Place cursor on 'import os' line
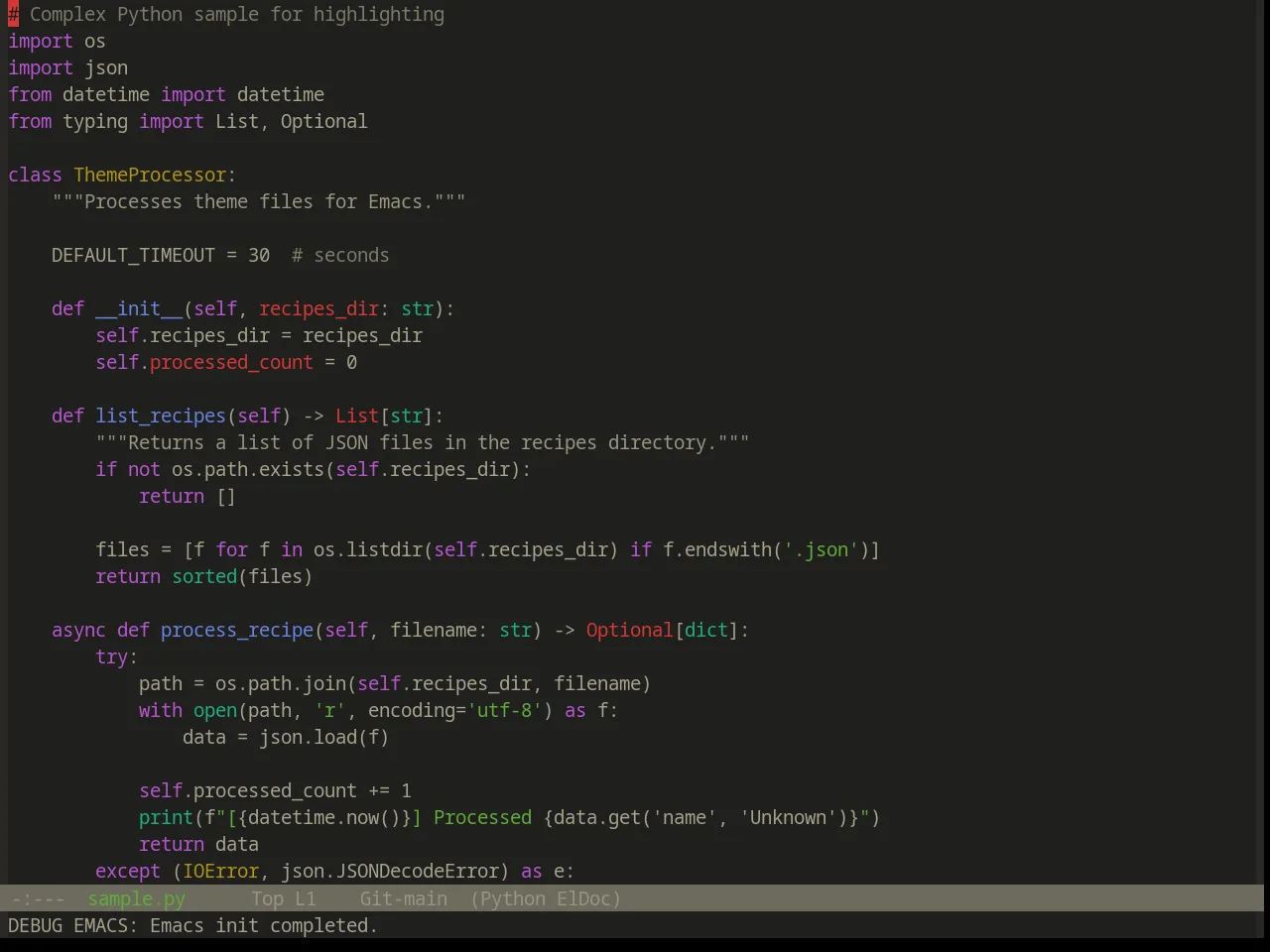This screenshot has height=952, width=1270. pyautogui.click(x=57, y=41)
